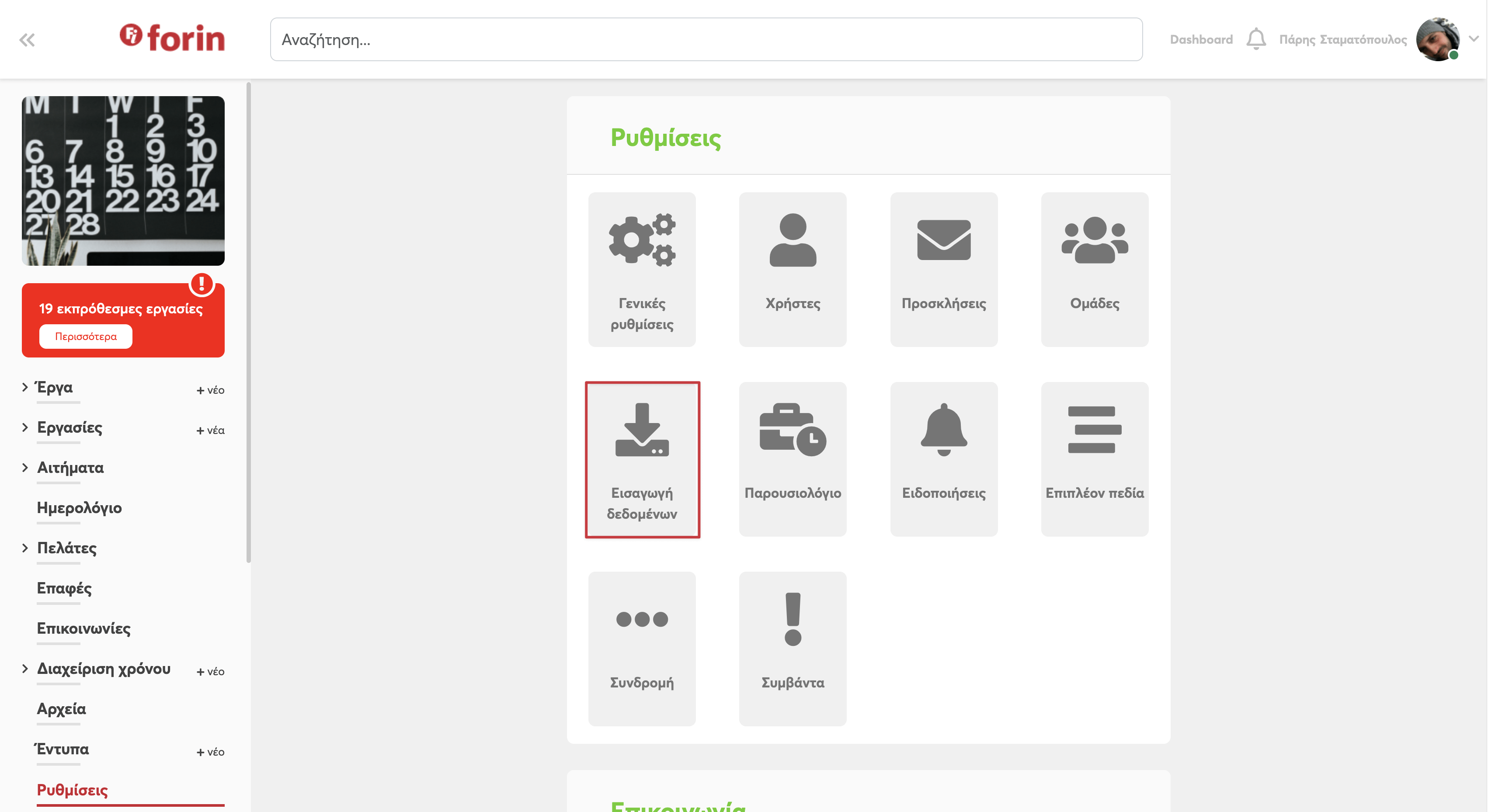Click 19 εκπρόθεσμες εργασίες text
The width and height of the screenshot is (1488, 812).
(121, 309)
